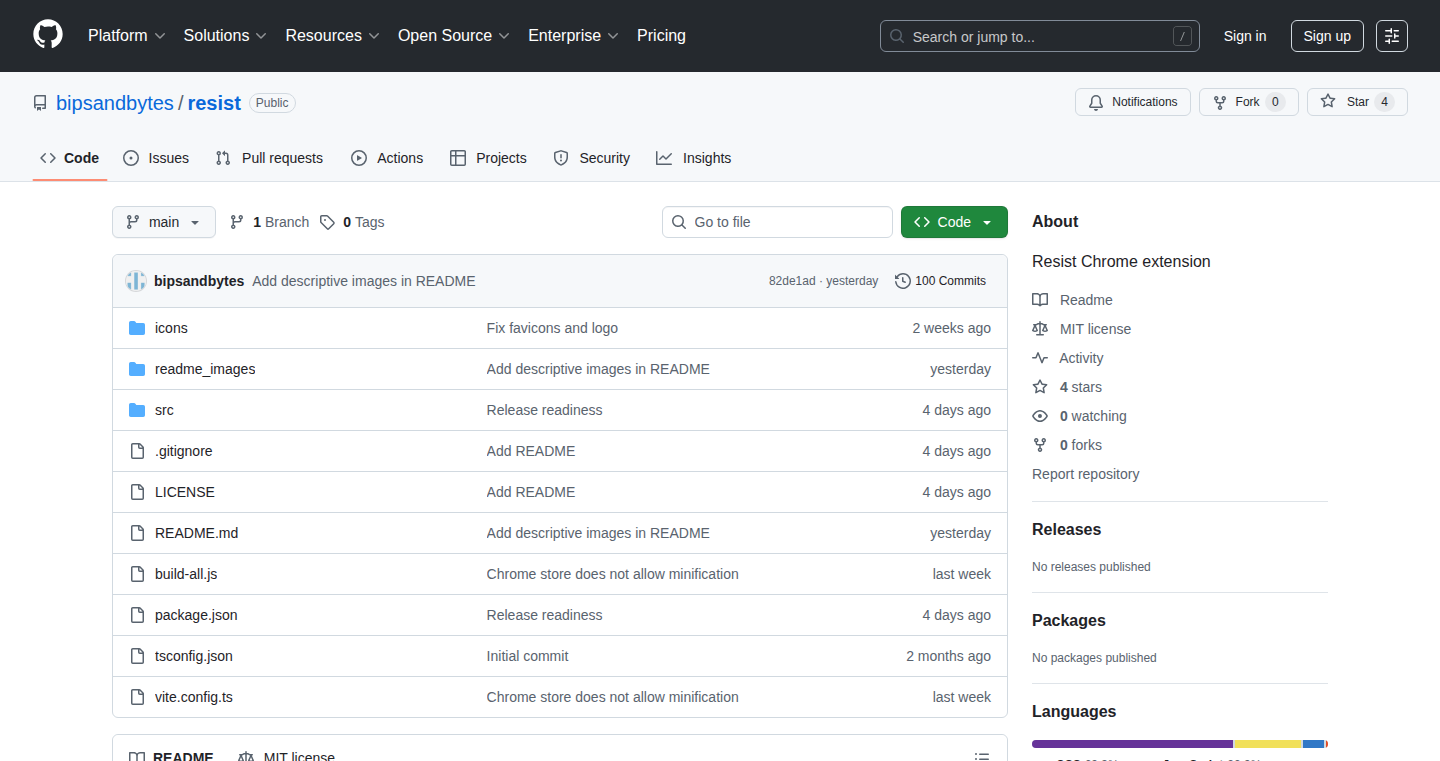Switch to the Projects tab
Viewport: 1440px width, 761px height.
tap(488, 158)
